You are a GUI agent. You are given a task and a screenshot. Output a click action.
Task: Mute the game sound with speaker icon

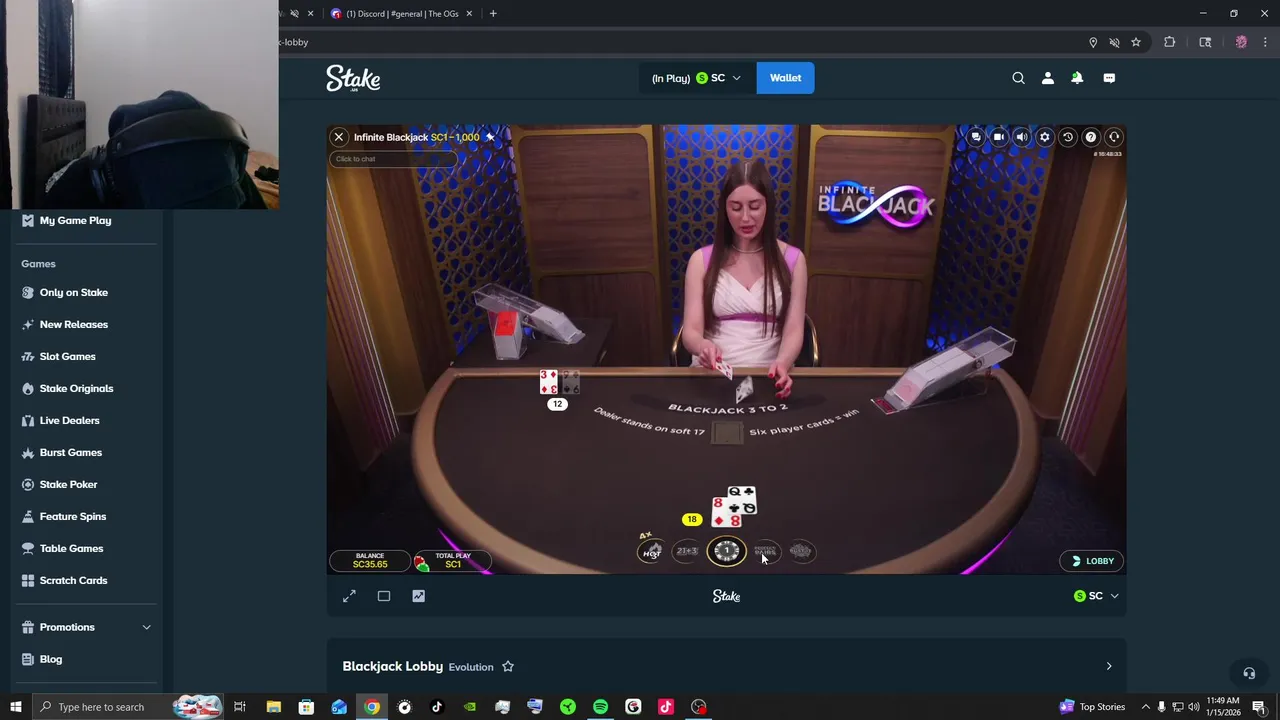pyautogui.click(x=1021, y=137)
